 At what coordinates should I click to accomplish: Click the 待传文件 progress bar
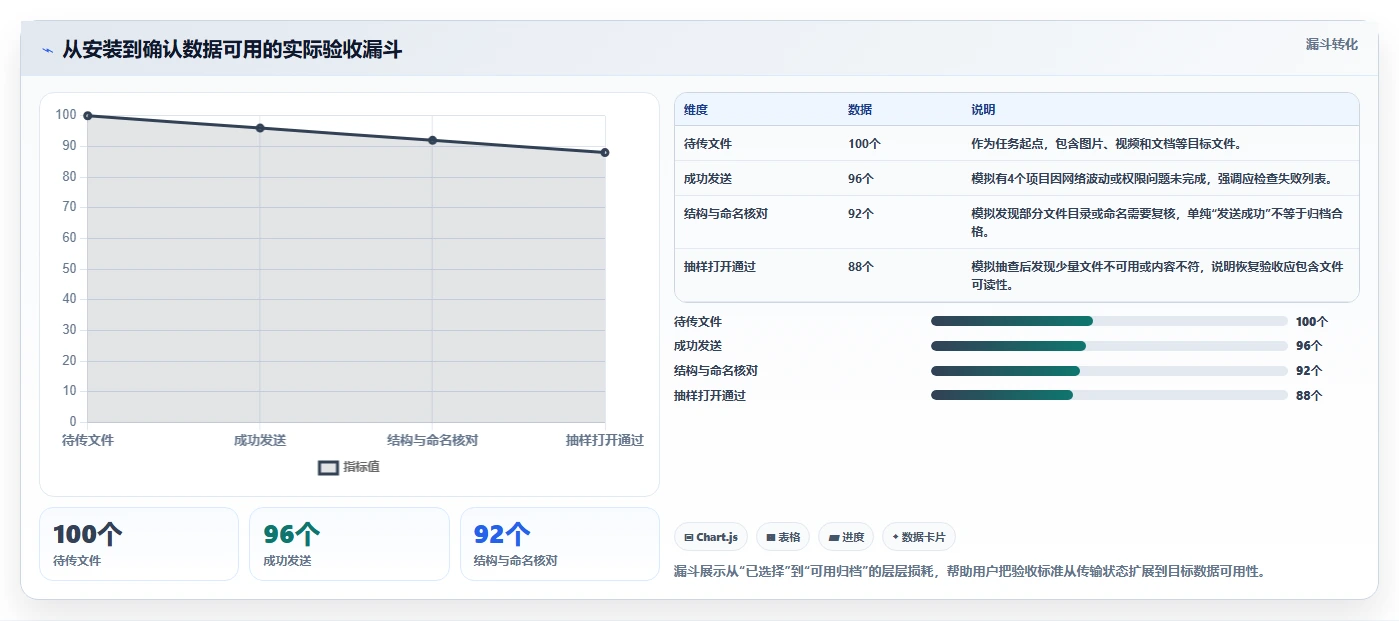coord(1109,321)
